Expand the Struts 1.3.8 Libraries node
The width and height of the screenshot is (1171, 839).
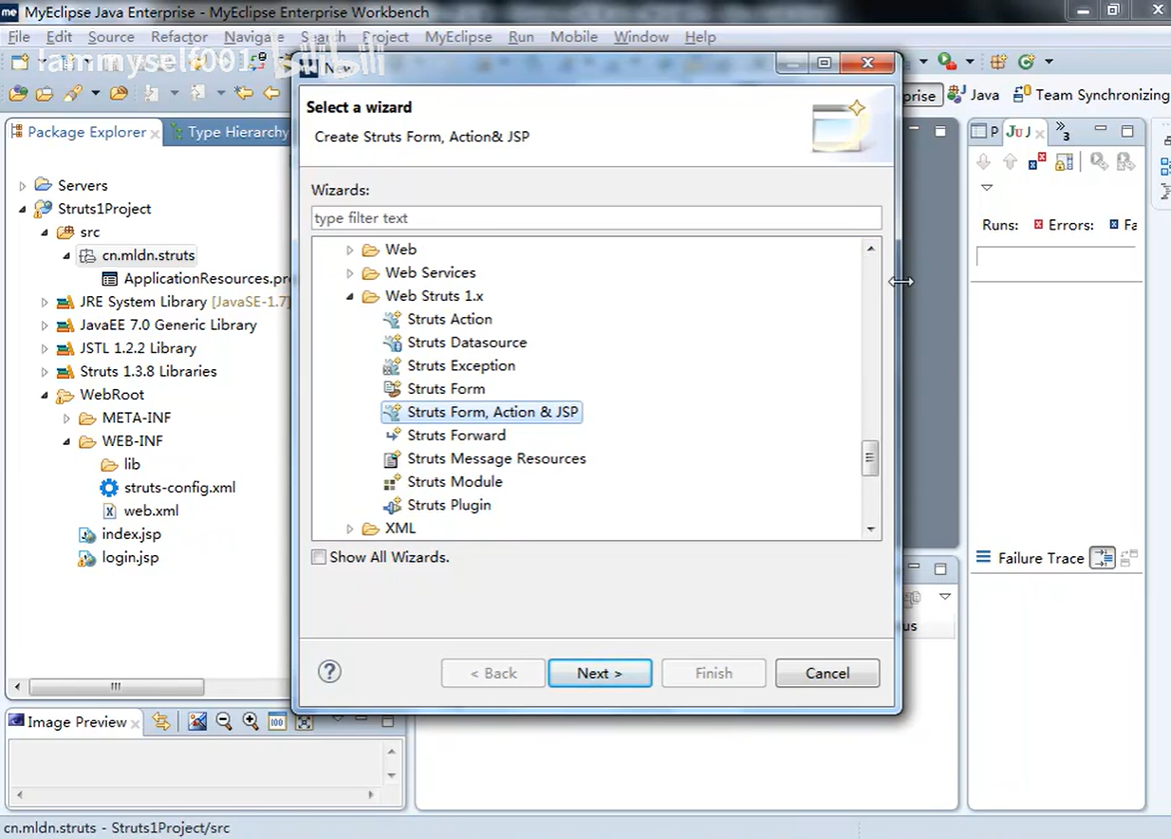click(x=45, y=372)
